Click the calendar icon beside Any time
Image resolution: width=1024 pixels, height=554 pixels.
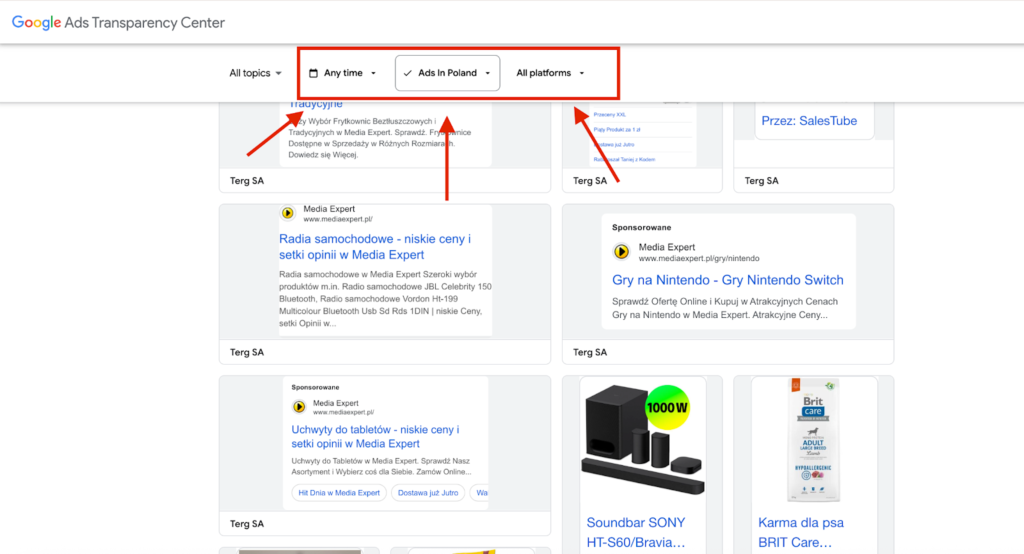click(313, 73)
